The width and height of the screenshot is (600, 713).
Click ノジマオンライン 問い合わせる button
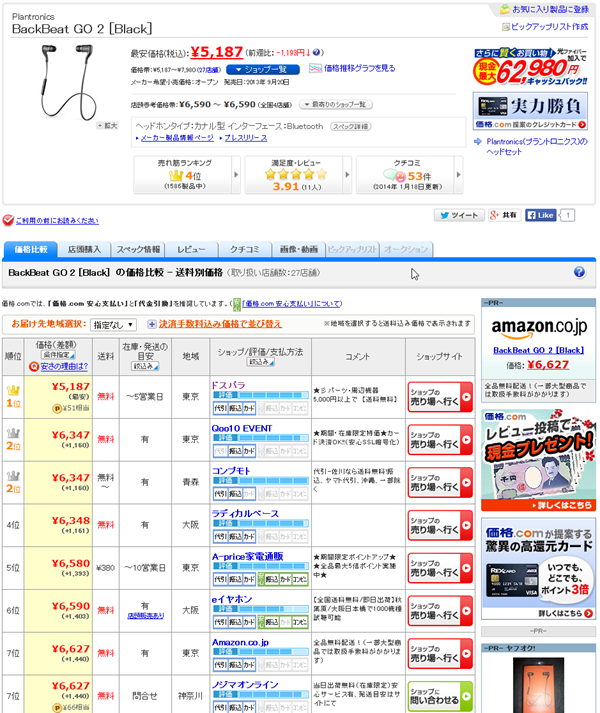coord(440,696)
